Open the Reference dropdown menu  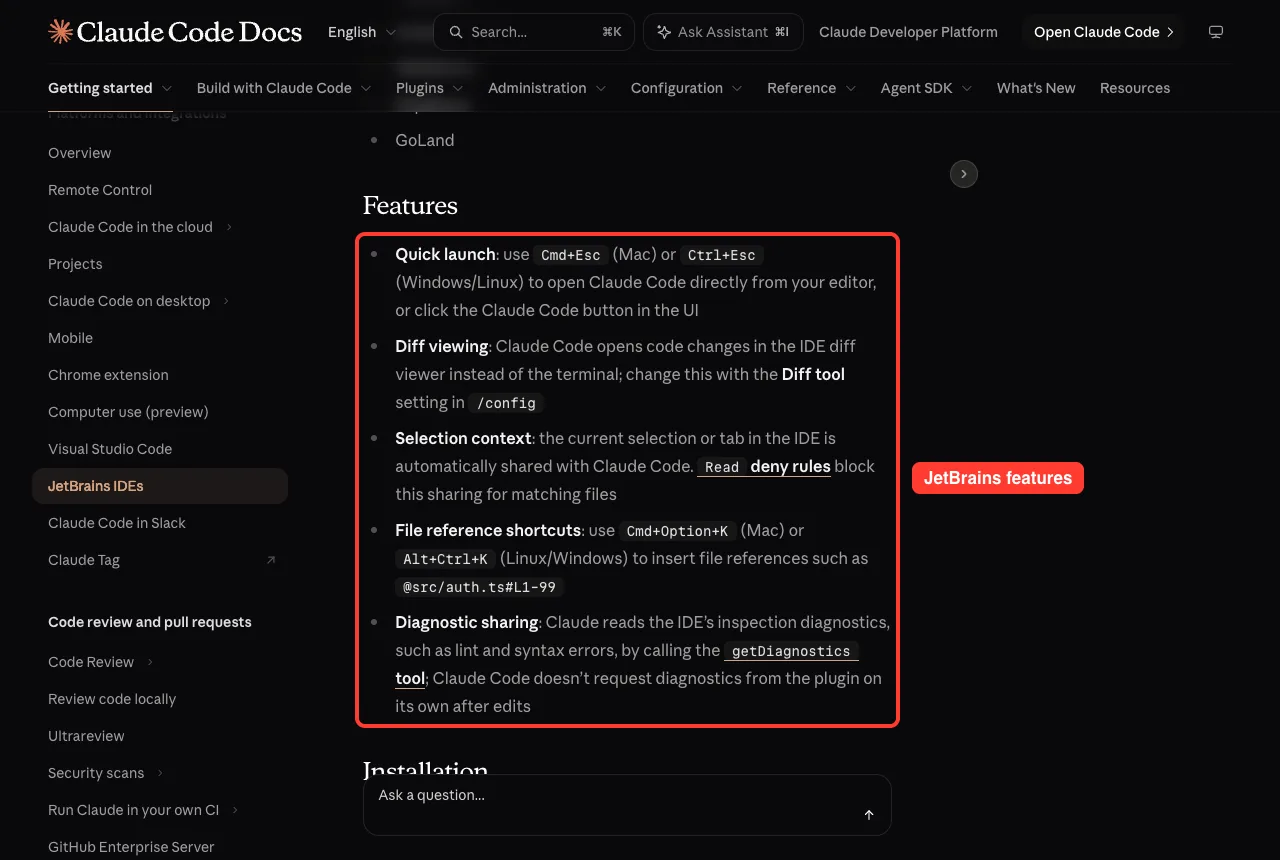point(812,88)
